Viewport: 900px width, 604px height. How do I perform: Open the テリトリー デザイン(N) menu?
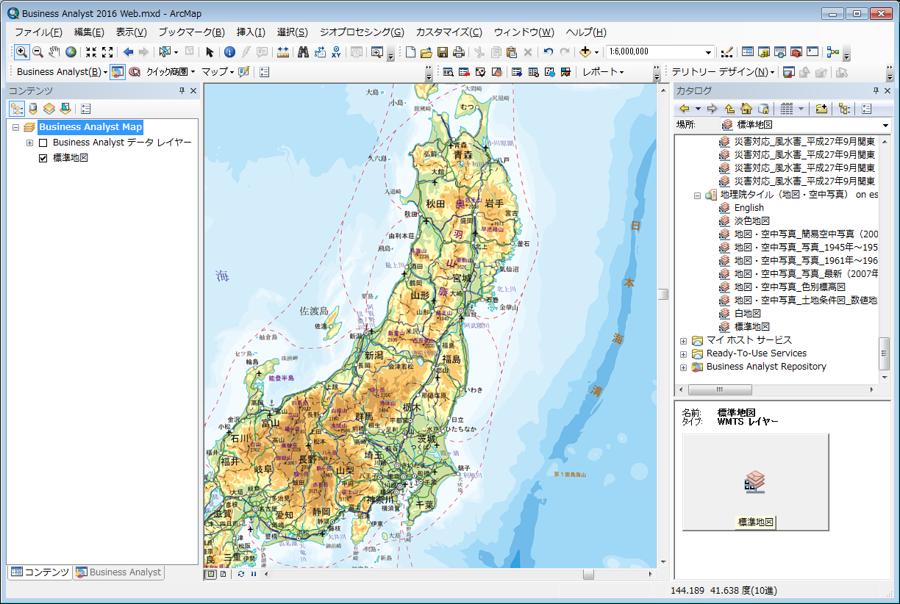pyautogui.click(x=723, y=72)
